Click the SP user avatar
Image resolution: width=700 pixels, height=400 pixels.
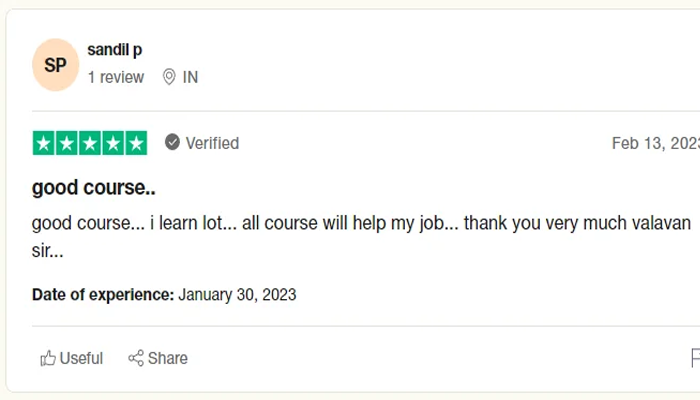coord(55,65)
